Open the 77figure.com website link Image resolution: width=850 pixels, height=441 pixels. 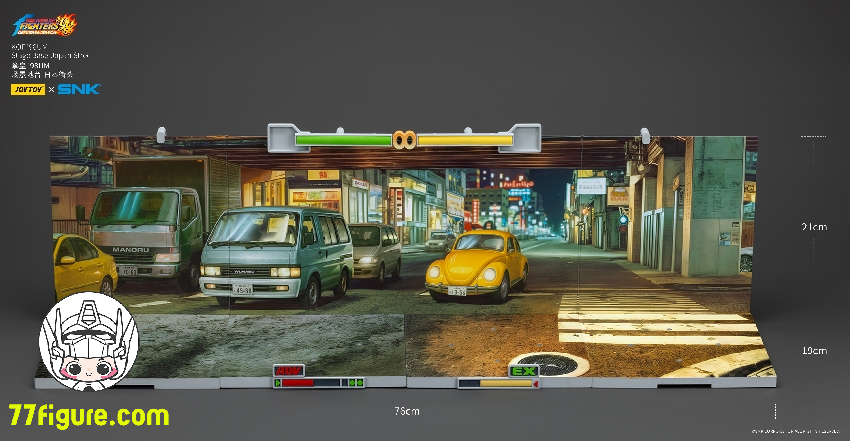click(89, 415)
